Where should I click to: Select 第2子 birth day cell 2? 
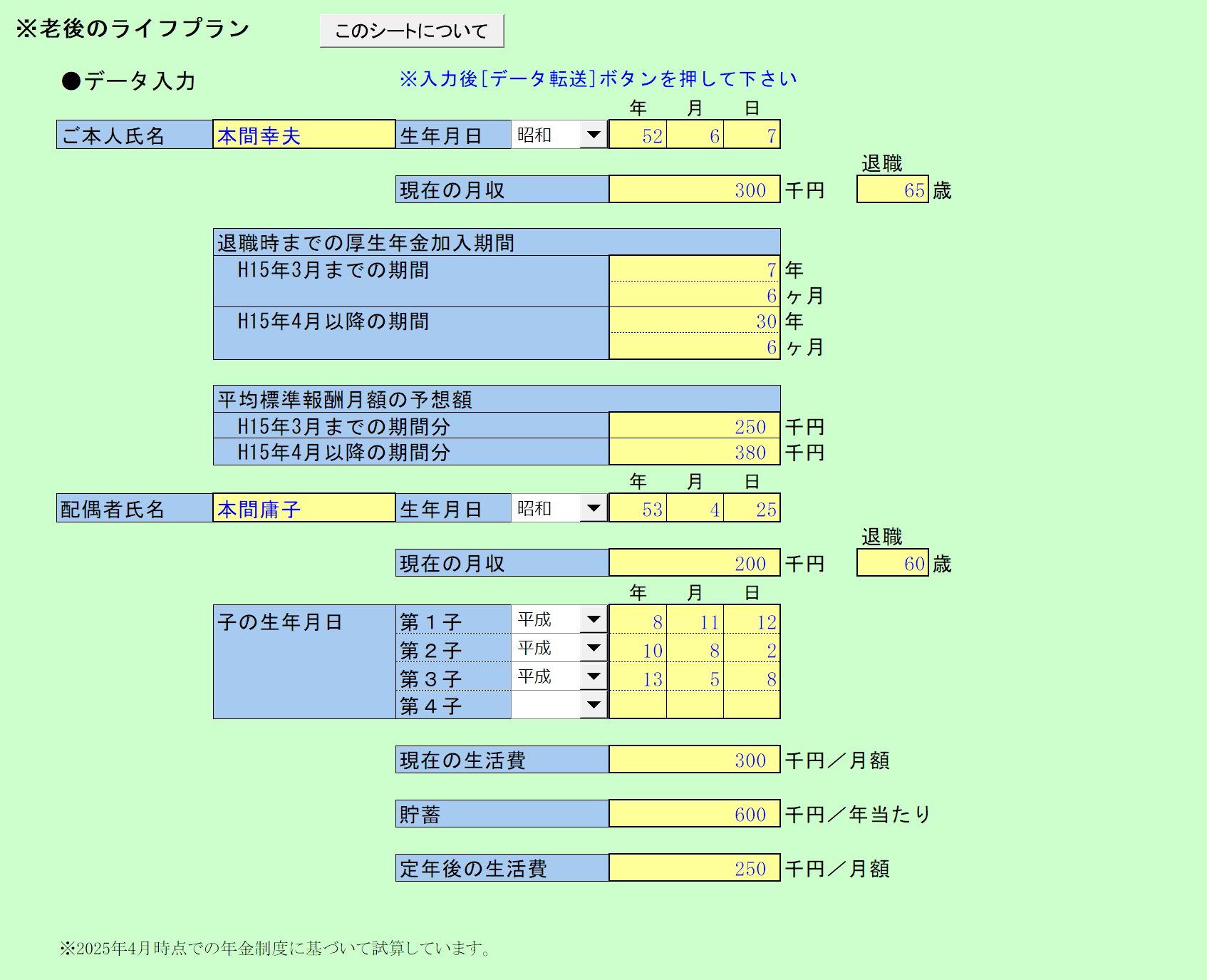[752, 648]
